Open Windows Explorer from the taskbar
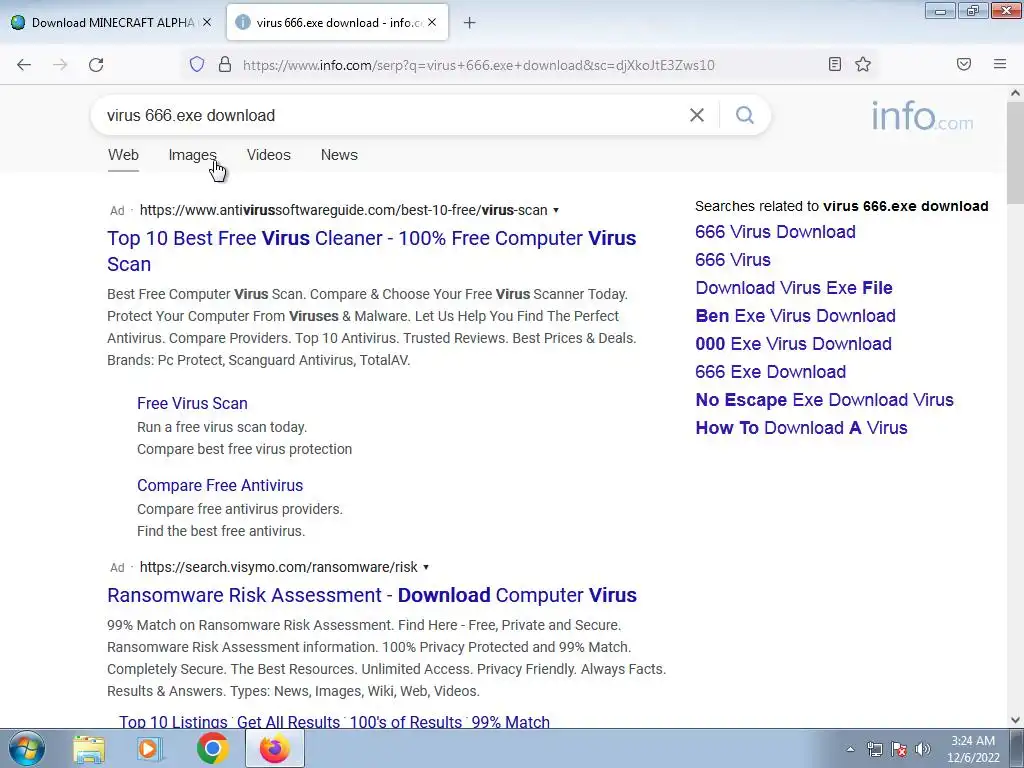The width and height of the screenshot is (1024, 768). pos(89,749)
